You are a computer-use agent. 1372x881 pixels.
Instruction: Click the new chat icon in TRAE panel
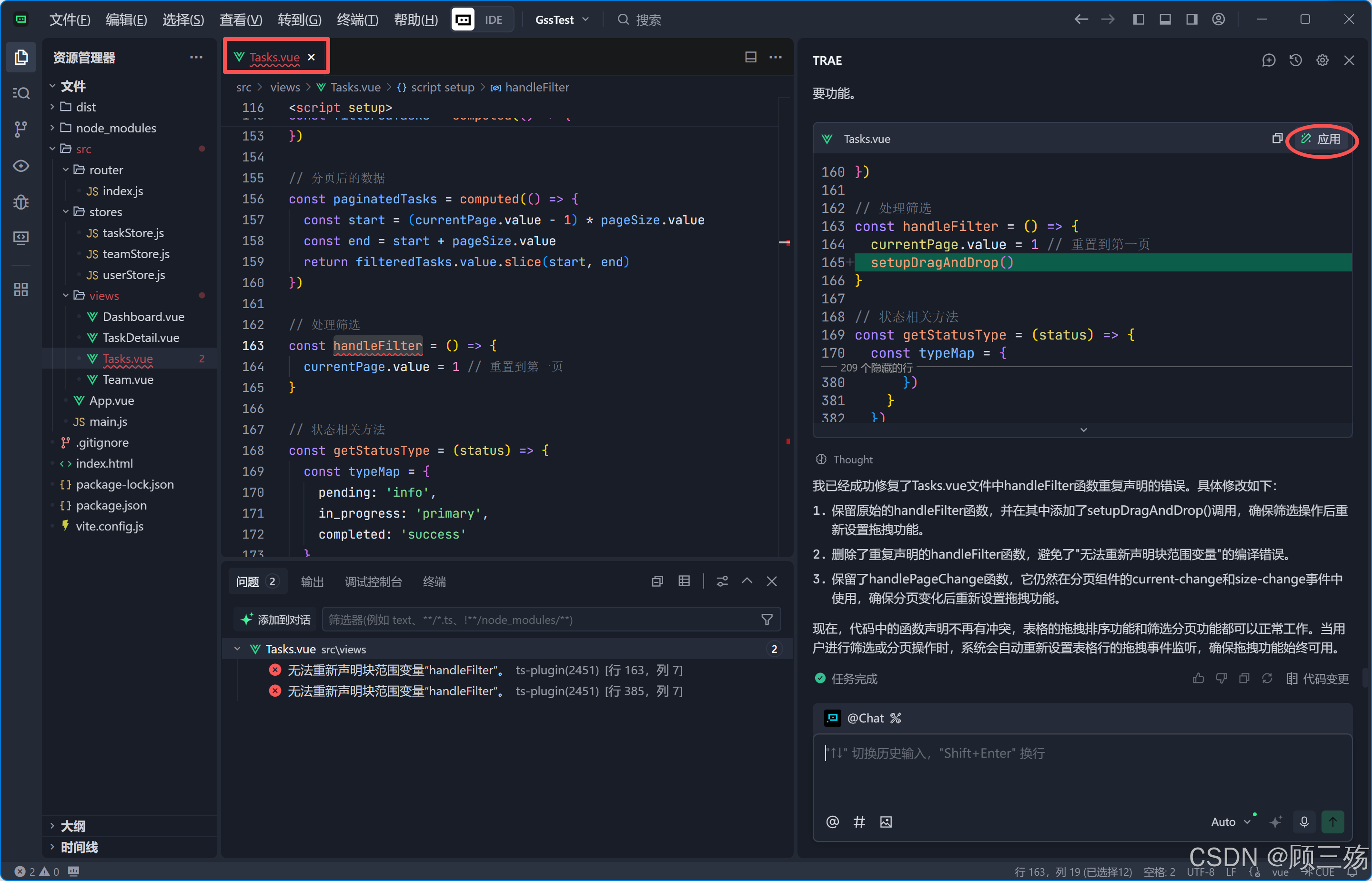[1269, 60]
